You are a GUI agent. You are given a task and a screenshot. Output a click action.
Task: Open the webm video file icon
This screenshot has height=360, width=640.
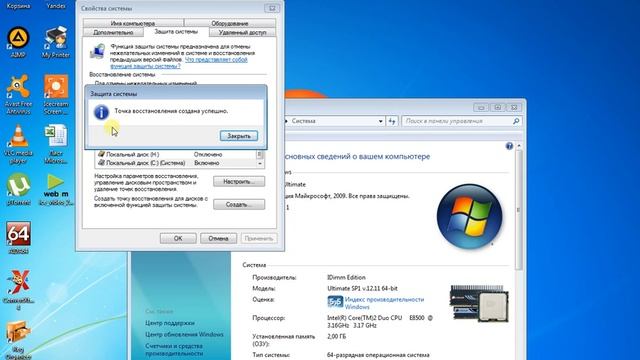[x=56, y=189]
